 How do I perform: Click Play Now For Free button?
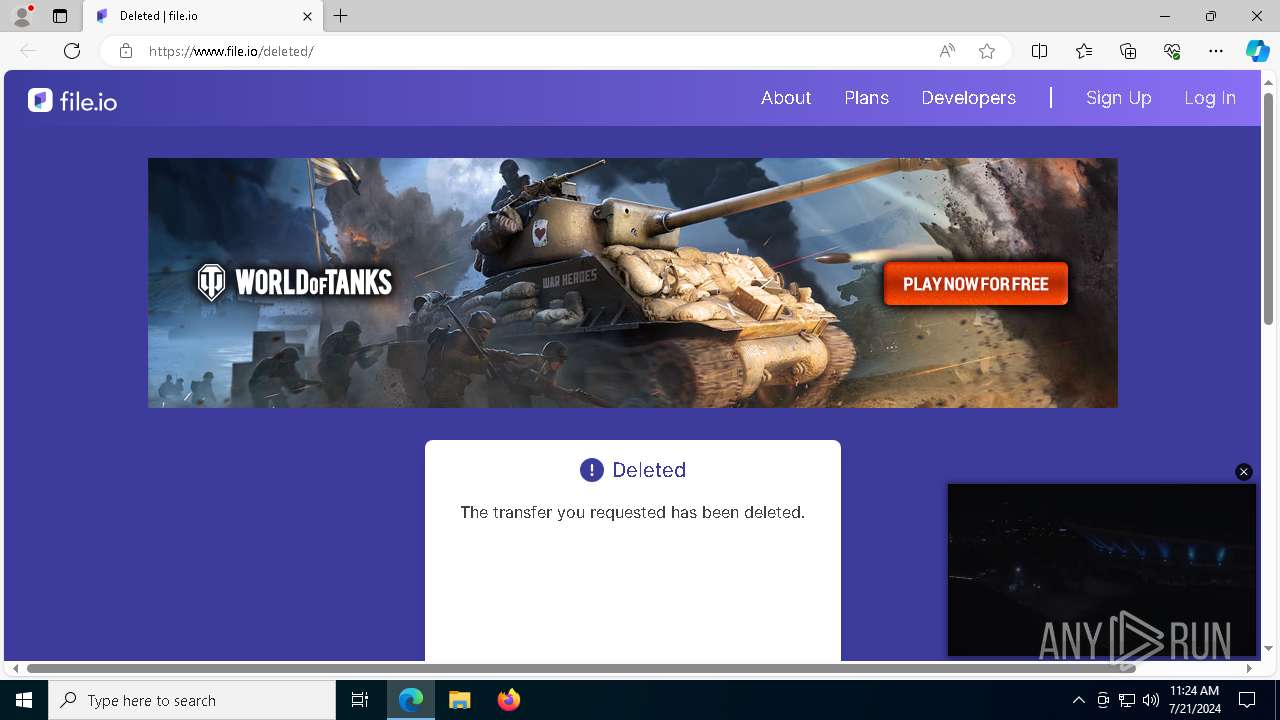click(x=976, y=284)
